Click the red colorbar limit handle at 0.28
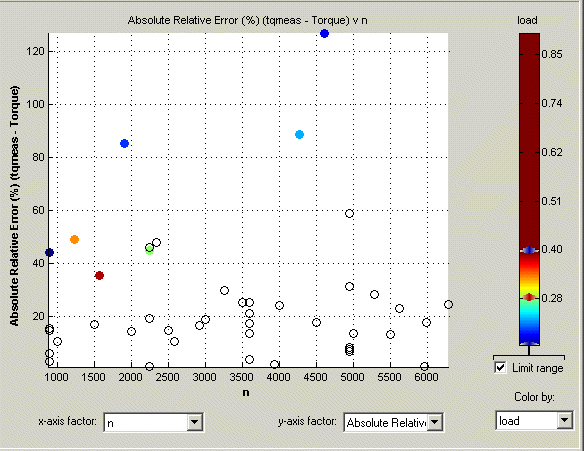584x451 pixels. (529, 297)
